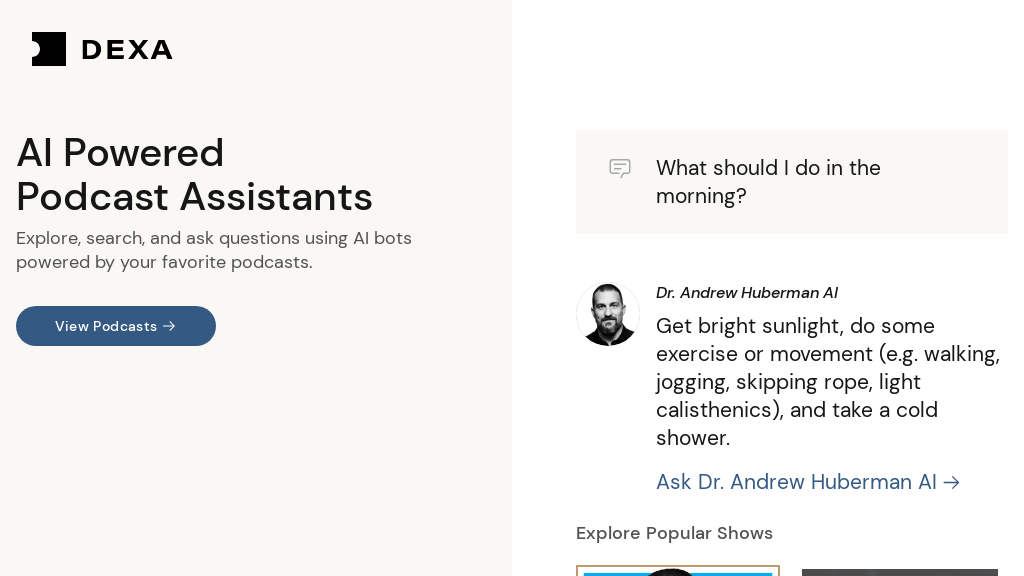Open Dr. Andrew Huberman's avatar photo
The image size is (1024, 576).
pos(608,314)
